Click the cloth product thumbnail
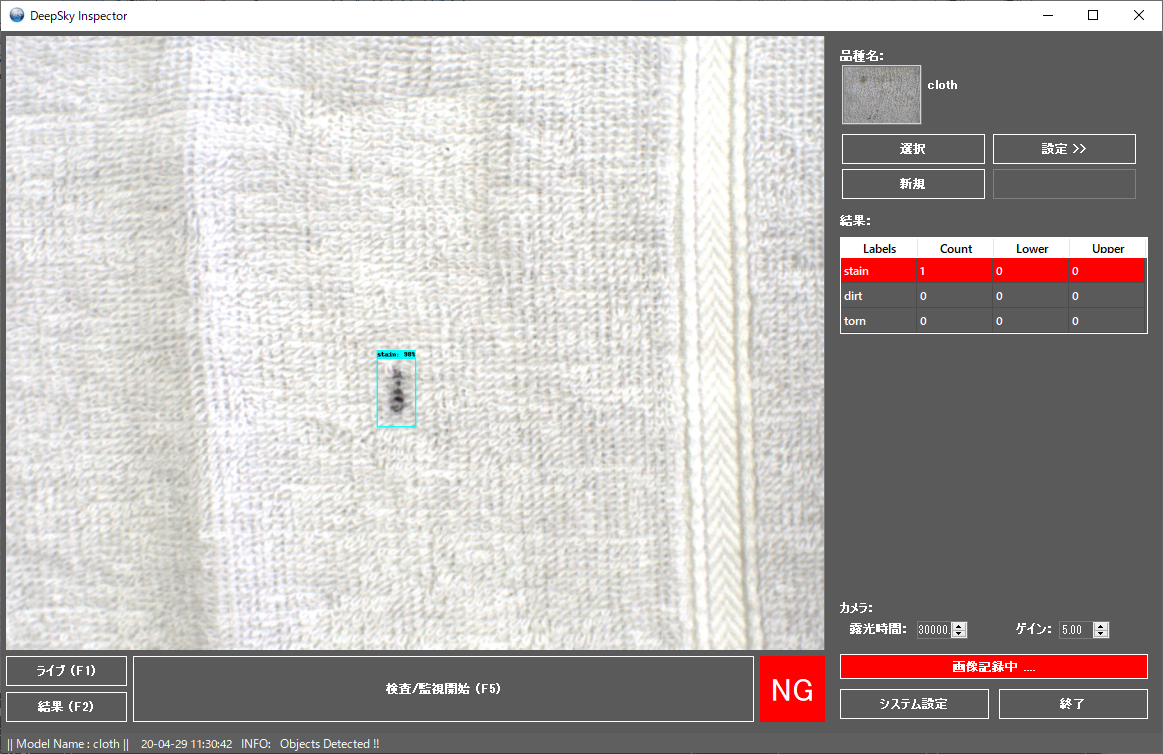Screen dimensions: 1163x754 pyautogui.click(x=881, y=95)
